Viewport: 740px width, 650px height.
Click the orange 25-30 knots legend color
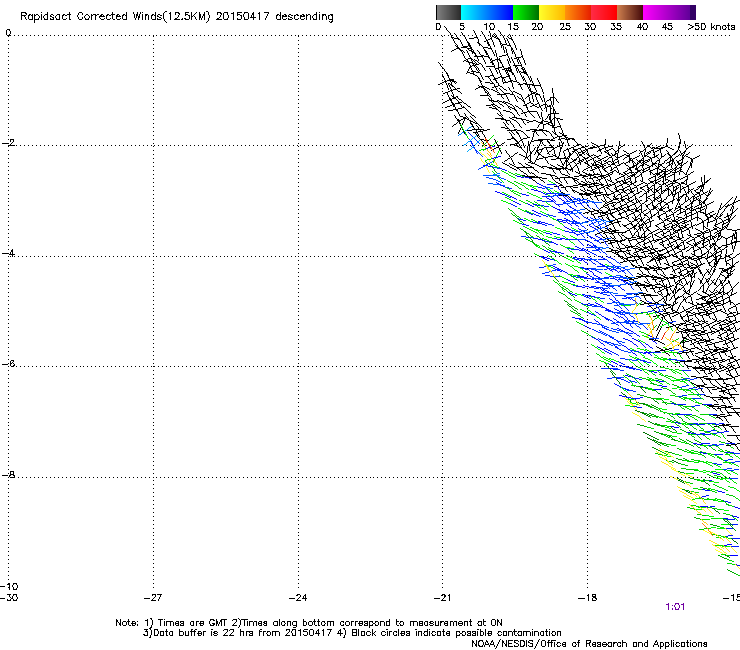click(578, 12)
